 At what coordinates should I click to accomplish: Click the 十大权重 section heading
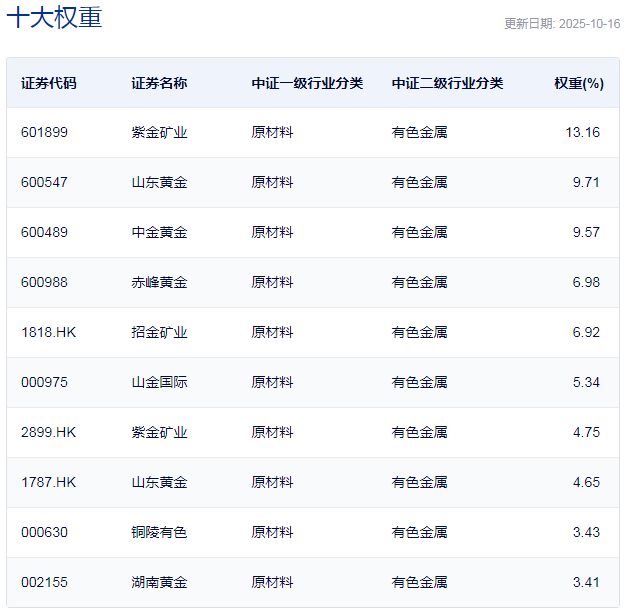point(54,18)
